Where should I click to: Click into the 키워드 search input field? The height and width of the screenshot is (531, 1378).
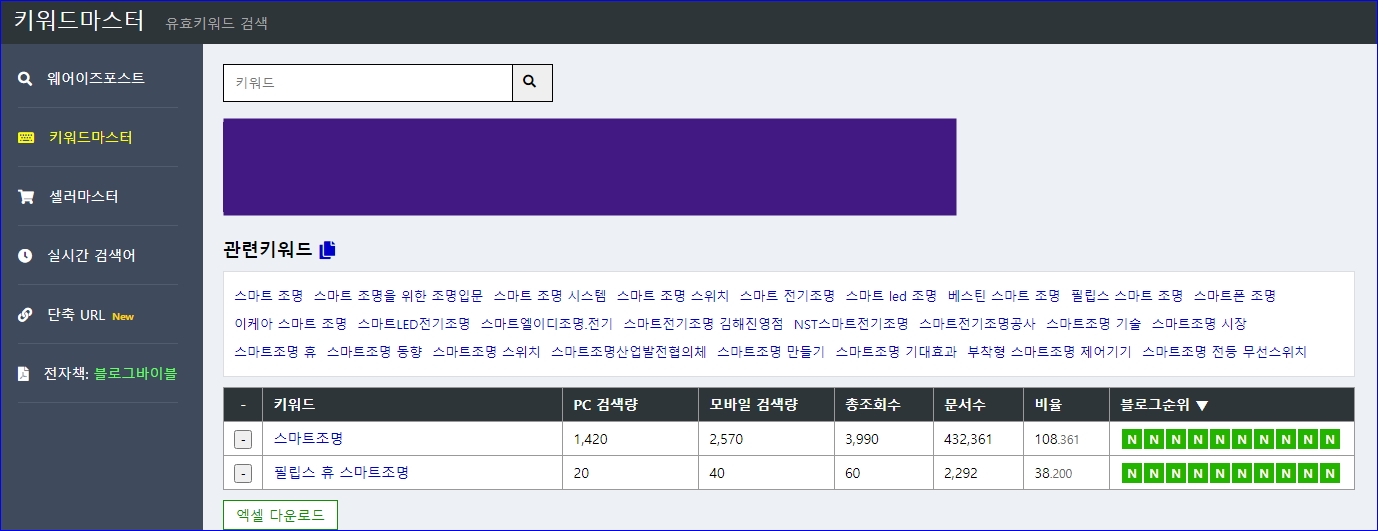(x=368, y=83)
